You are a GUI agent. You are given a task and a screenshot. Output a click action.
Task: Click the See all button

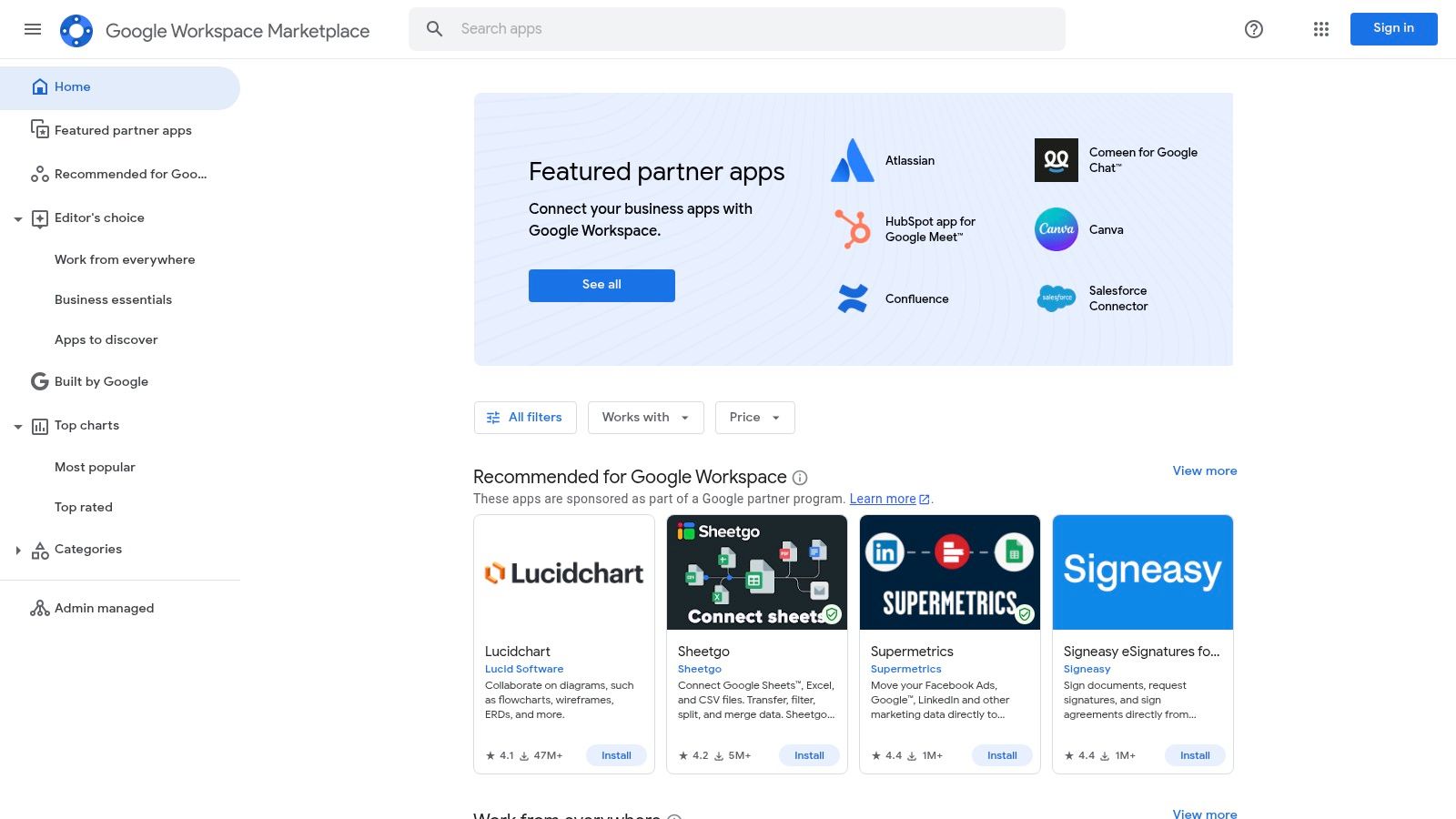(602, 285)
